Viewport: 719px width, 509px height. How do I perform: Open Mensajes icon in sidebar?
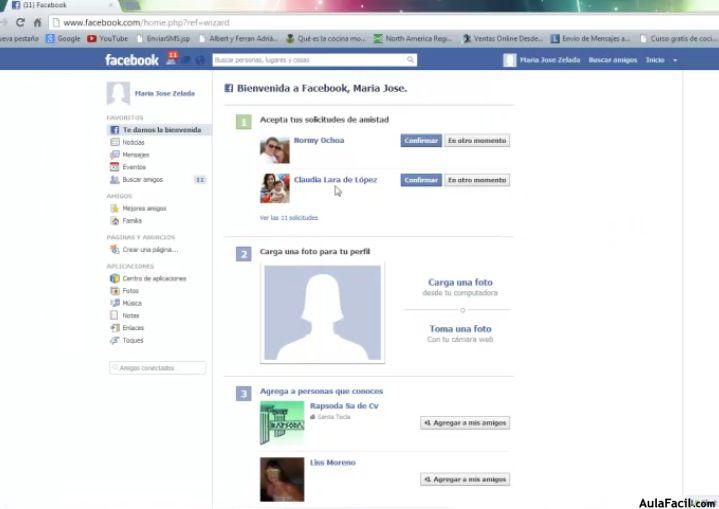(x=115, y=155)
